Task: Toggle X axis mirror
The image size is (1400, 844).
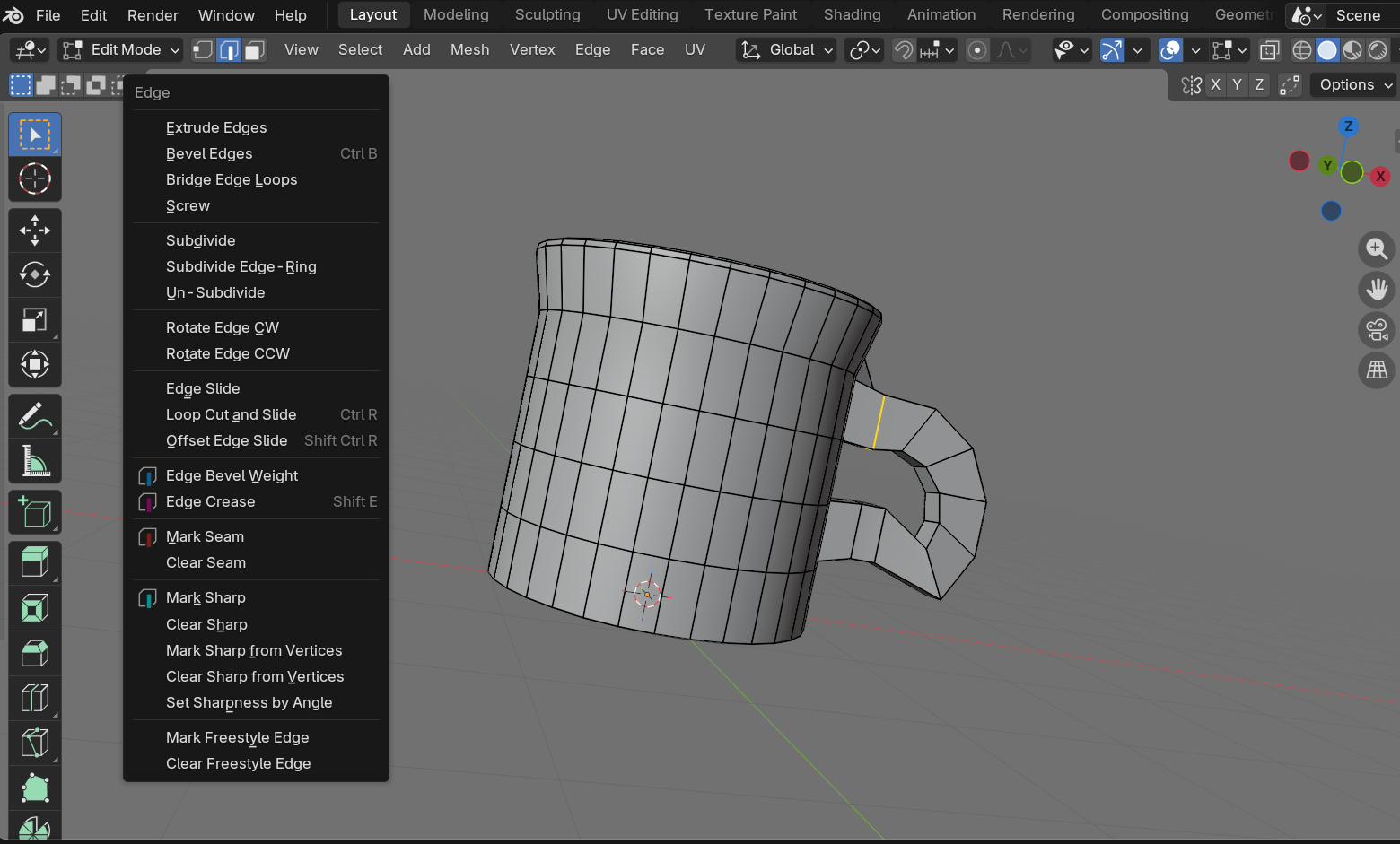Action: click(1215, 84)
